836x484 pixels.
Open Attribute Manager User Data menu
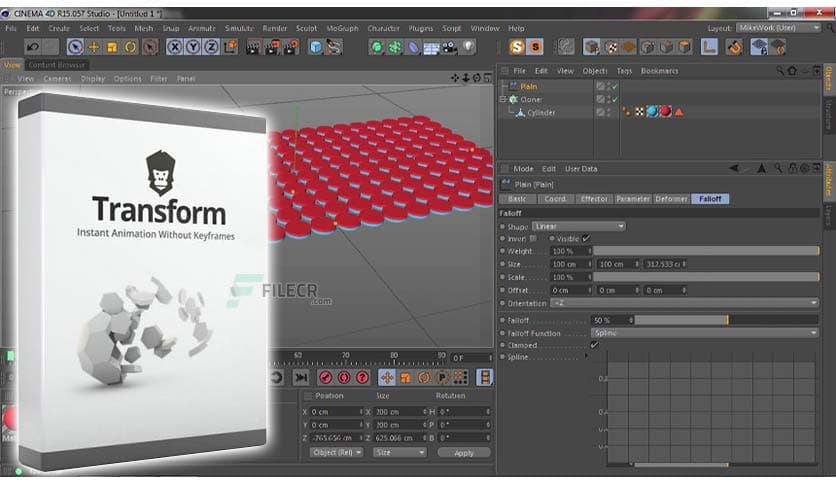[581, 169]
